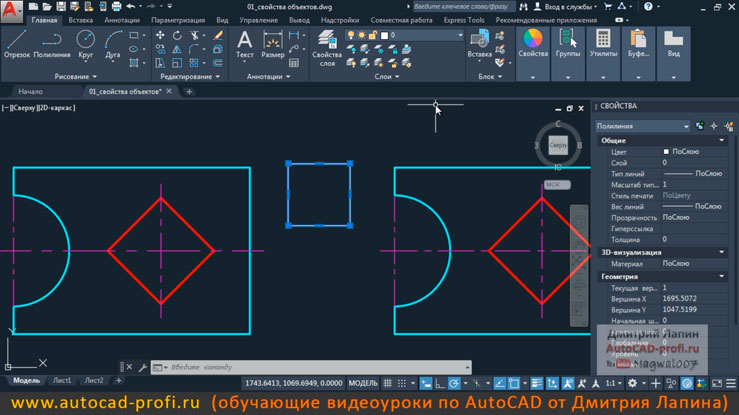Select the Text (Текст) tool
The image size is (739, 415).
click(245, 44)
